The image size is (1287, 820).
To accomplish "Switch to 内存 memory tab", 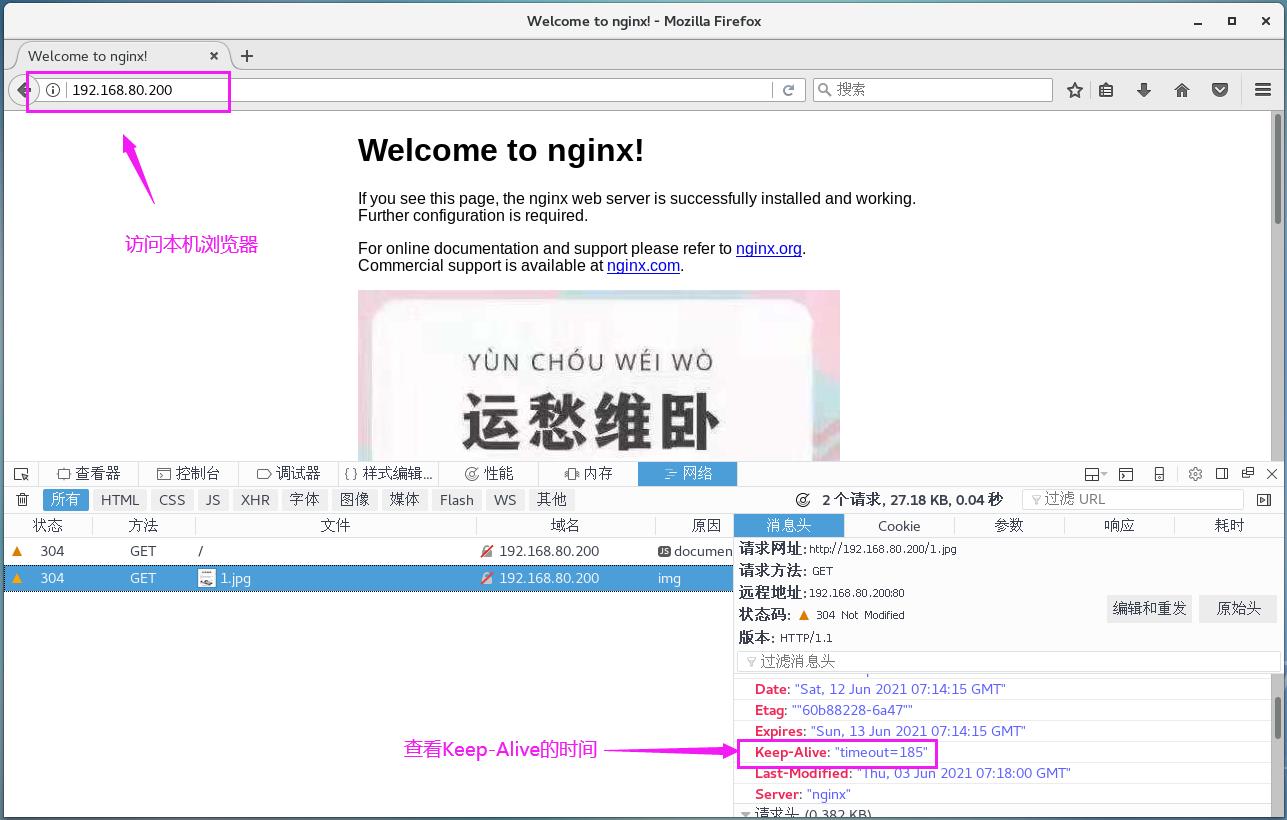I will coord(588,474).
